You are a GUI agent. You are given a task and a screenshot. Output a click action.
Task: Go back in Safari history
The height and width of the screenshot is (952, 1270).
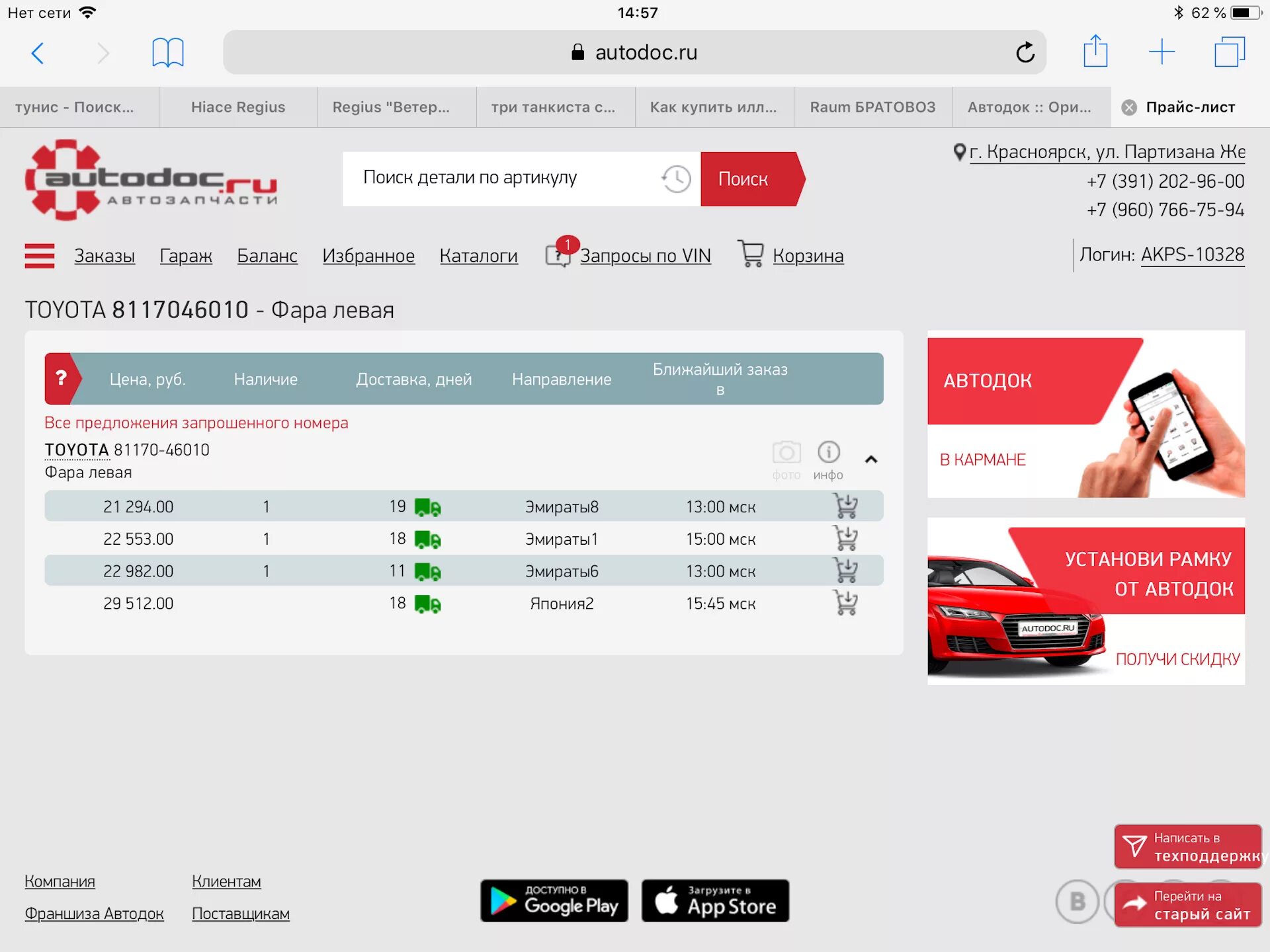click(x=38, y=52)
